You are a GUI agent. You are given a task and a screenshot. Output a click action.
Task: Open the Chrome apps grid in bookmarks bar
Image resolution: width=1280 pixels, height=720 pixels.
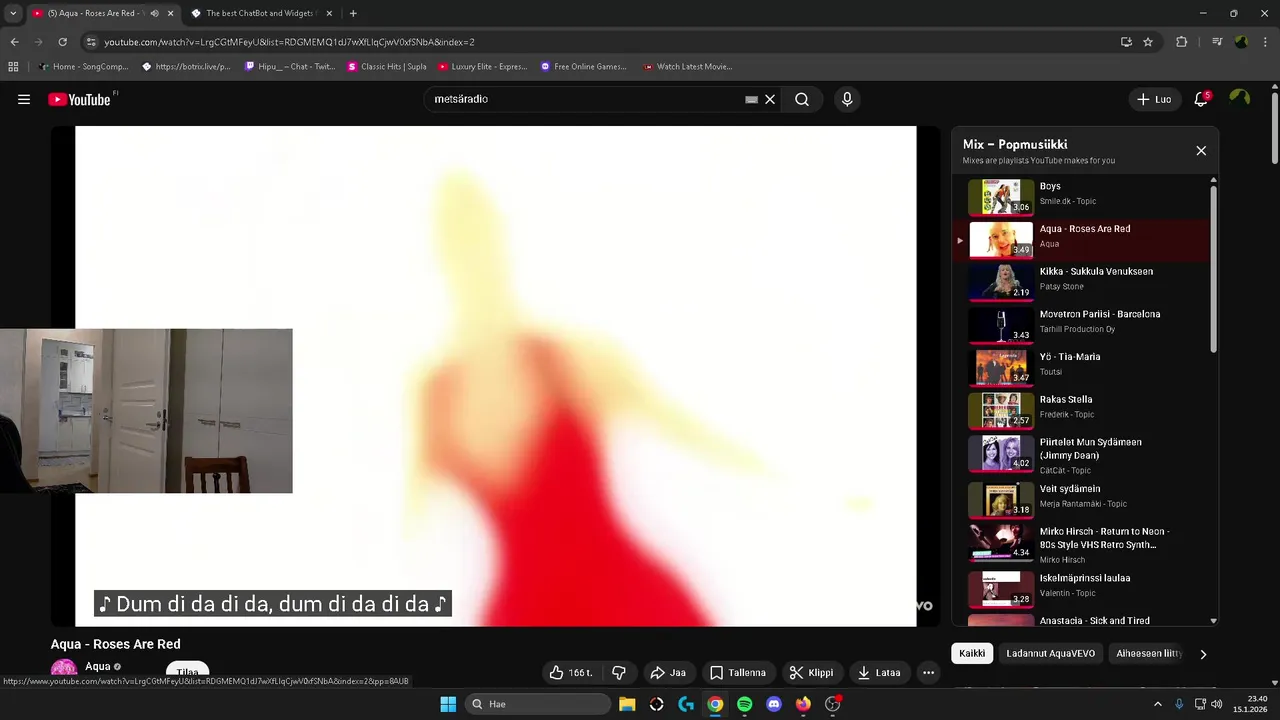tap(13, 67)
